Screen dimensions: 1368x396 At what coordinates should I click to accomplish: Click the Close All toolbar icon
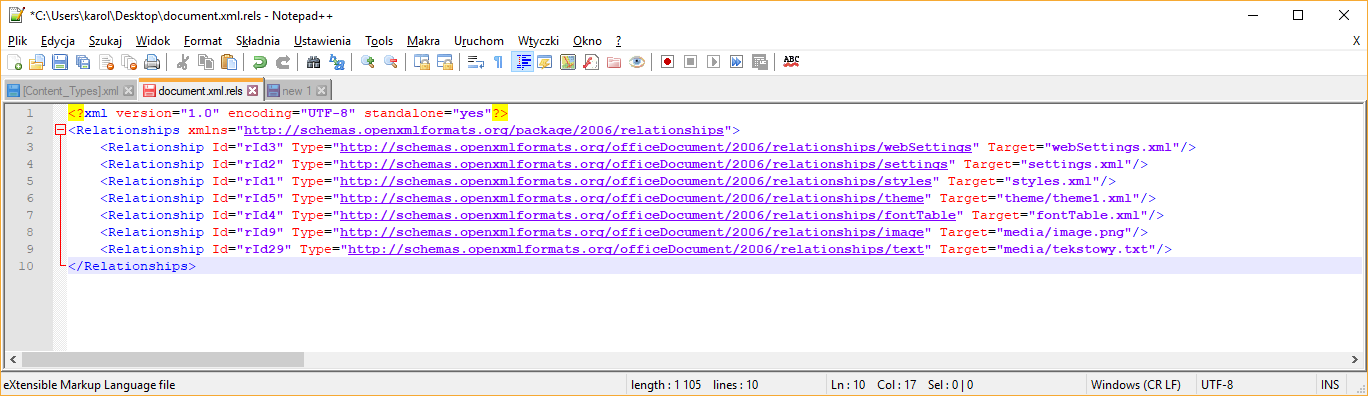pyautogui.click(x=129, y=62)
